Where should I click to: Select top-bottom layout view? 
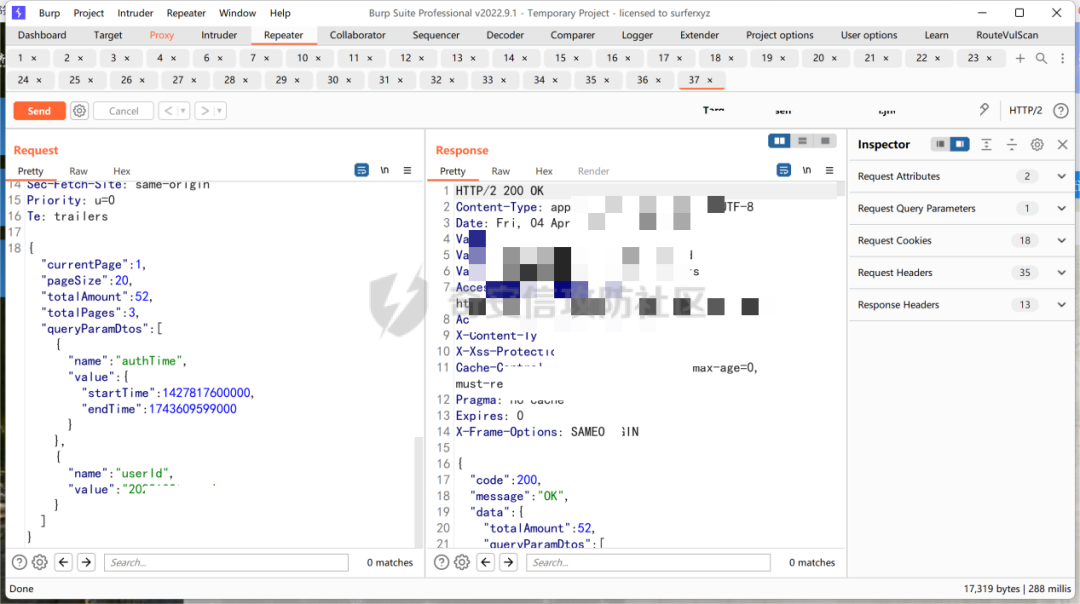(802, 141)
